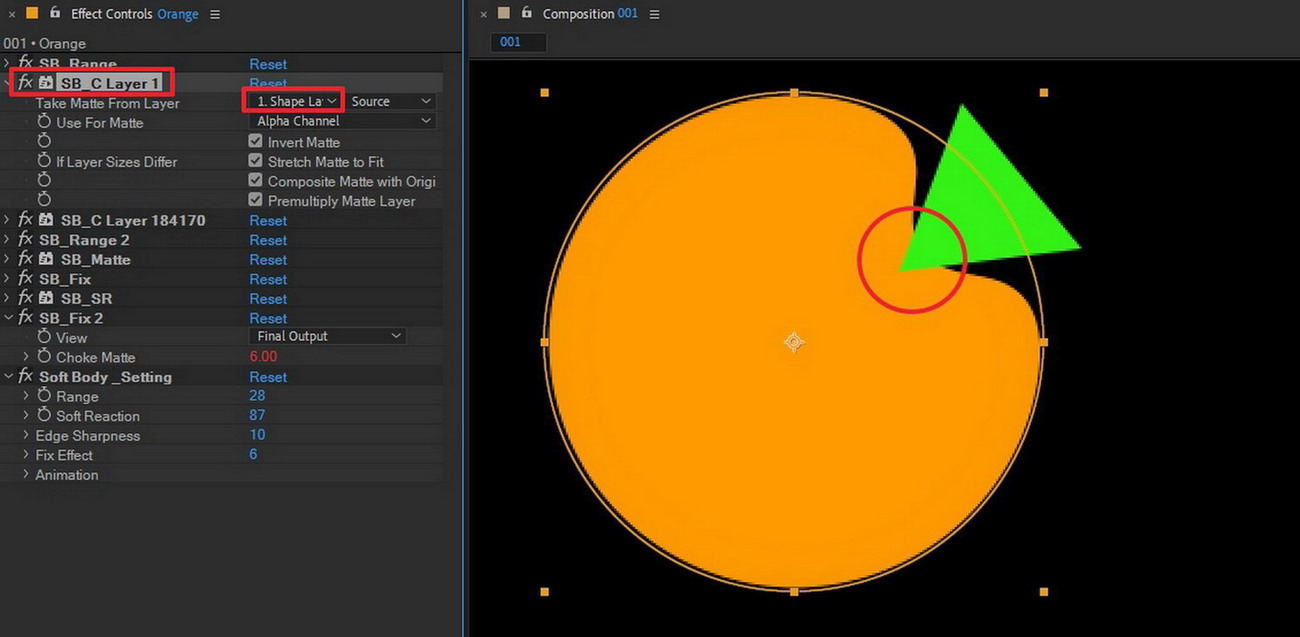Click the badge icon beside SB_Matte
The width and height of the screenshot is (1300, 637).
[46, 259]
